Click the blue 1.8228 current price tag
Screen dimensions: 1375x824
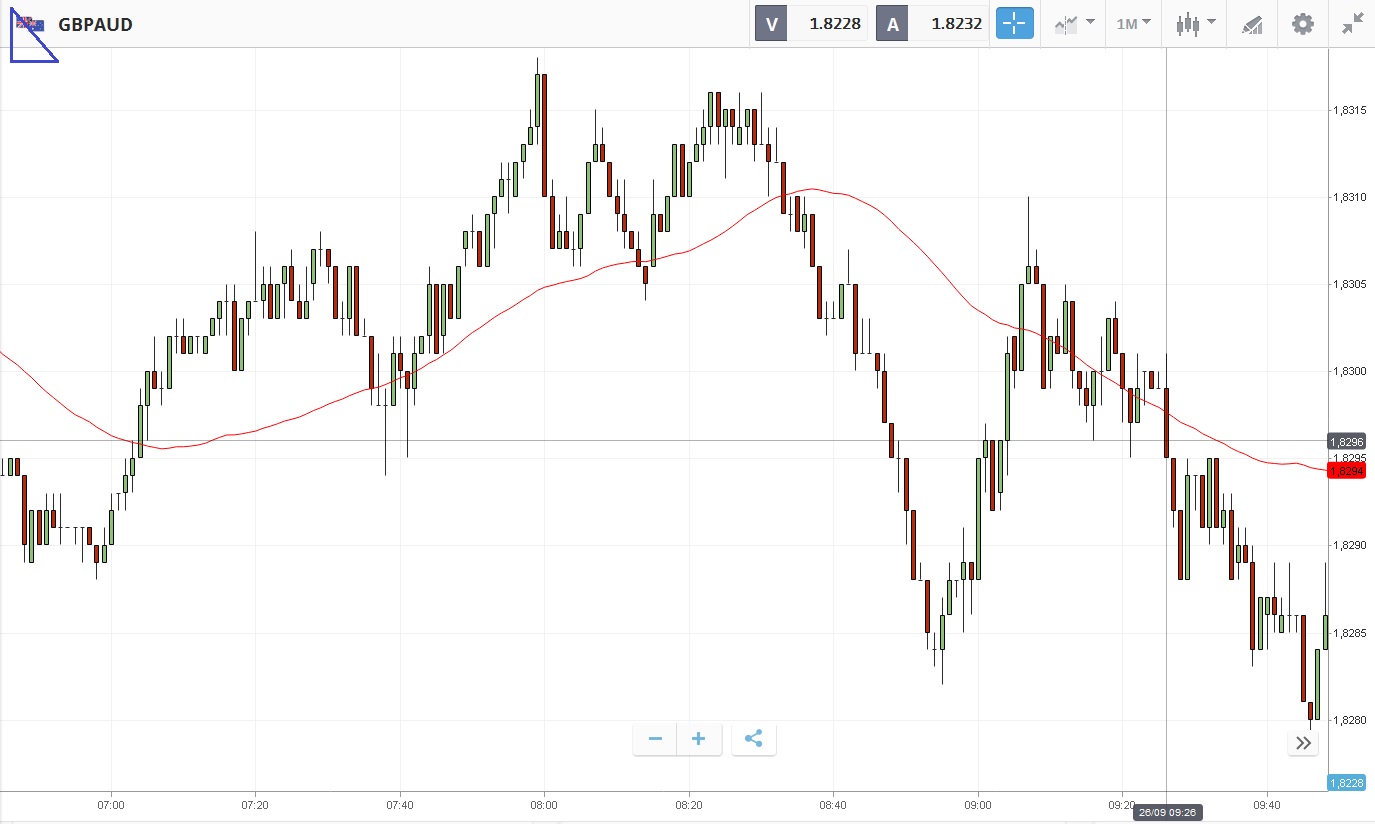[1347, 783]
